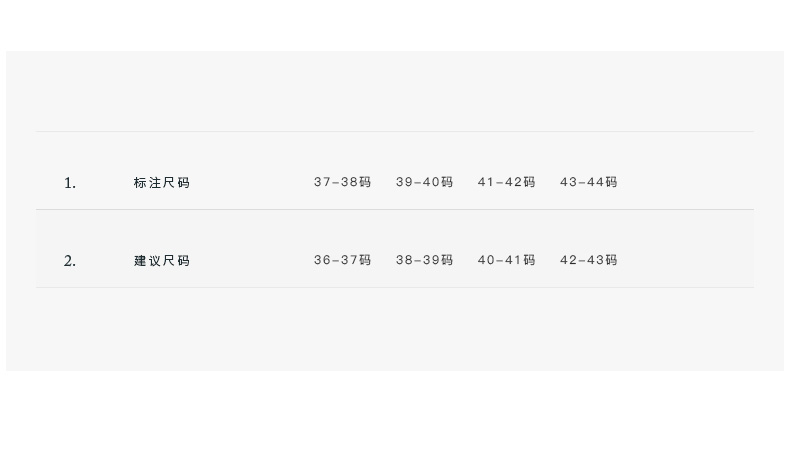The width and height of the screenshot is (790, 475).
Task: Click the row number 1.
Action: point(69,183)
